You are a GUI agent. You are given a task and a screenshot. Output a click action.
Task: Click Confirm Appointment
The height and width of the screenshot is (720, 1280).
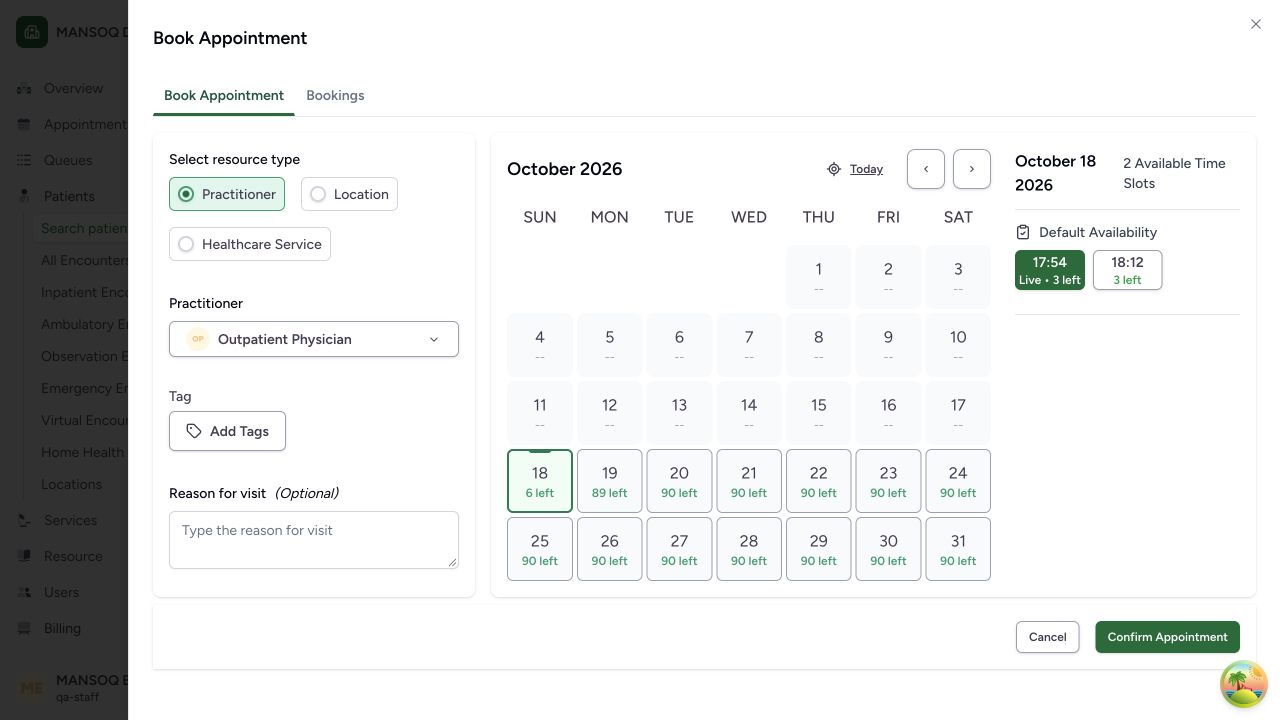[1167, 637]
